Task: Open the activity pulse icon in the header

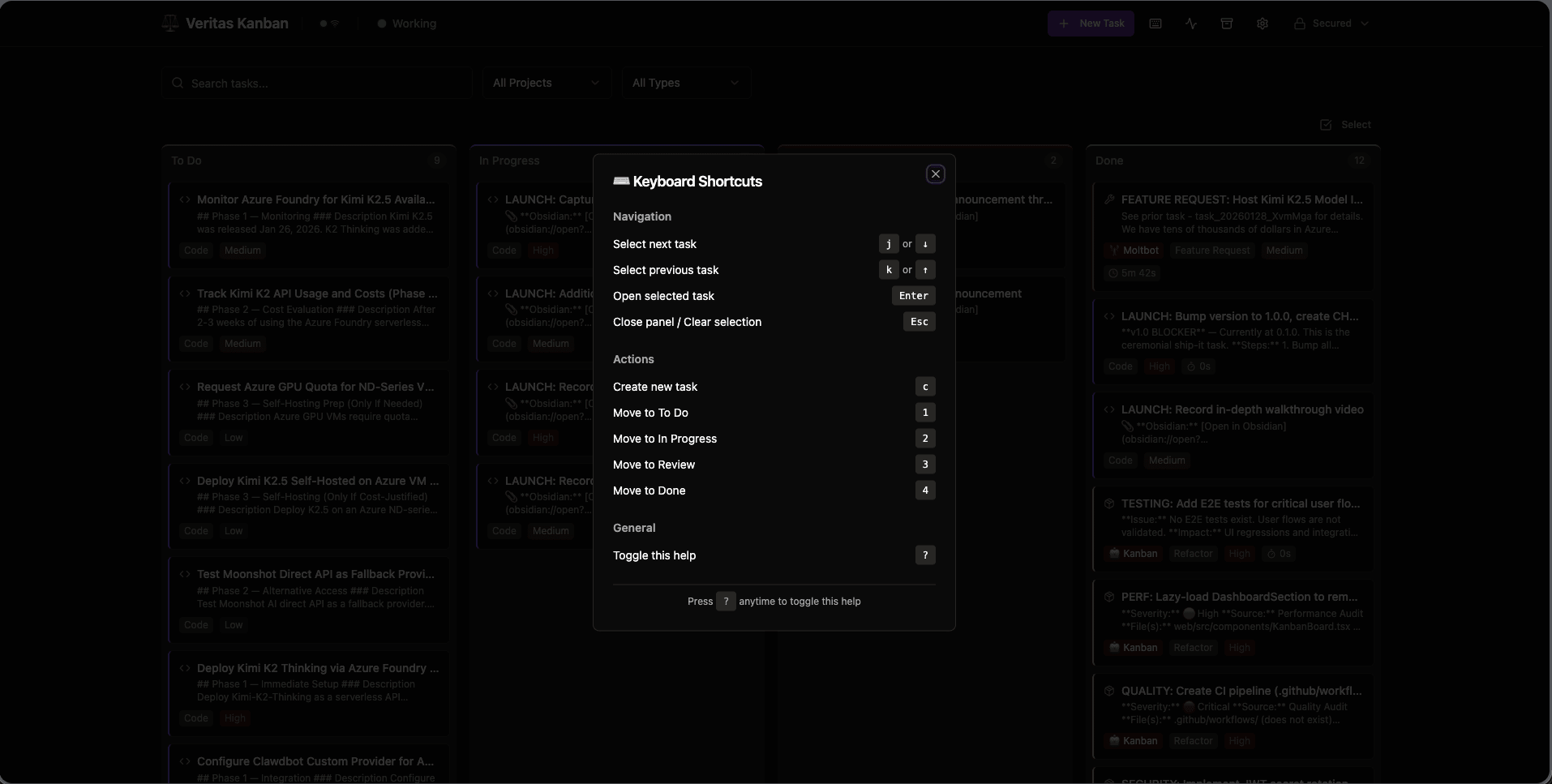Action: pos(1191,24)
